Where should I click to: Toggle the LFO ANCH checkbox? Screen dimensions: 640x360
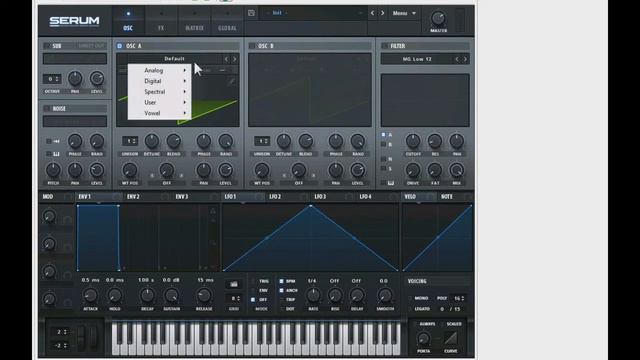pos(281,290)
